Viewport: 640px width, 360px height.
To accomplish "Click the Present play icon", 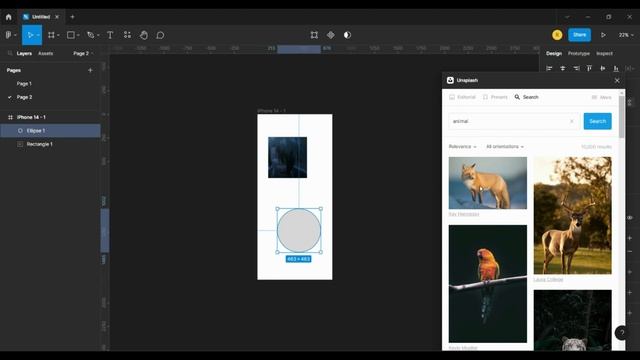I will point(603,35).
